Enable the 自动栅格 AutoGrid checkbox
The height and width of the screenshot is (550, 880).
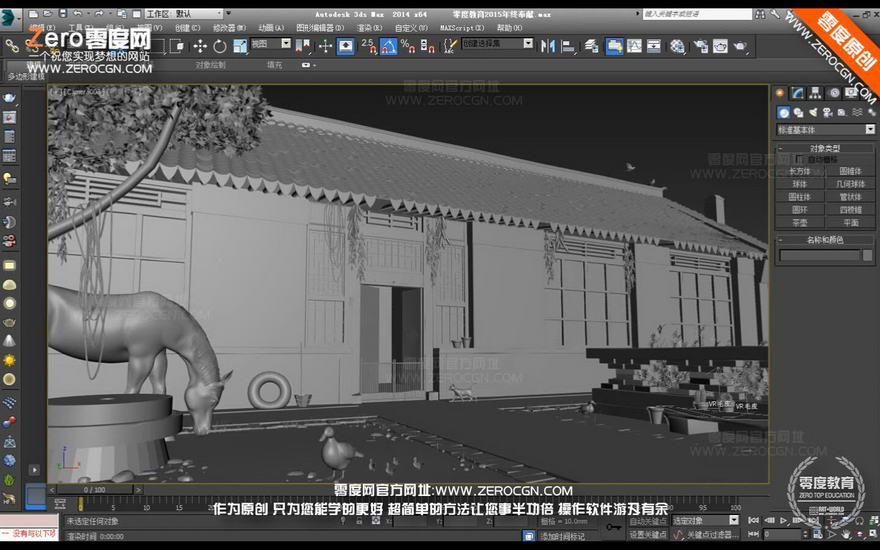(799, 159)
